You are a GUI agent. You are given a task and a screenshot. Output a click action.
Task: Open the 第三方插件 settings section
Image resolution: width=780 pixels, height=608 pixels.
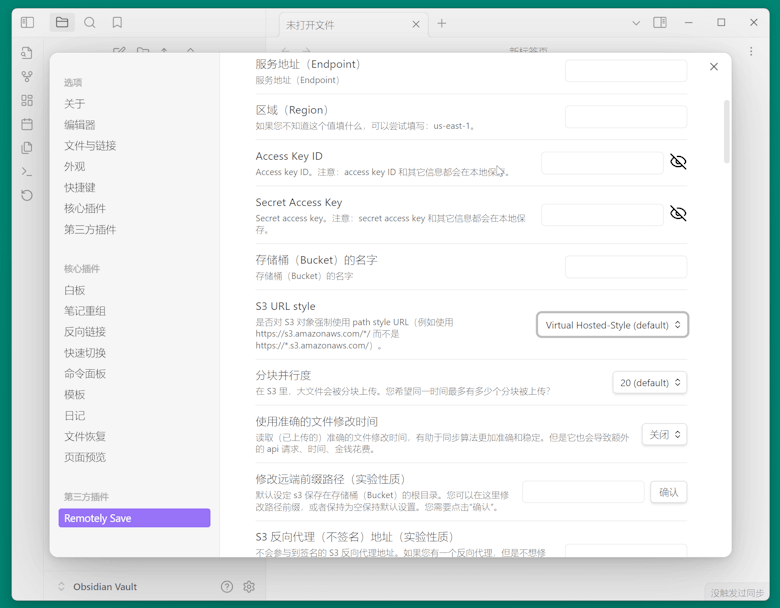(90, 230)
